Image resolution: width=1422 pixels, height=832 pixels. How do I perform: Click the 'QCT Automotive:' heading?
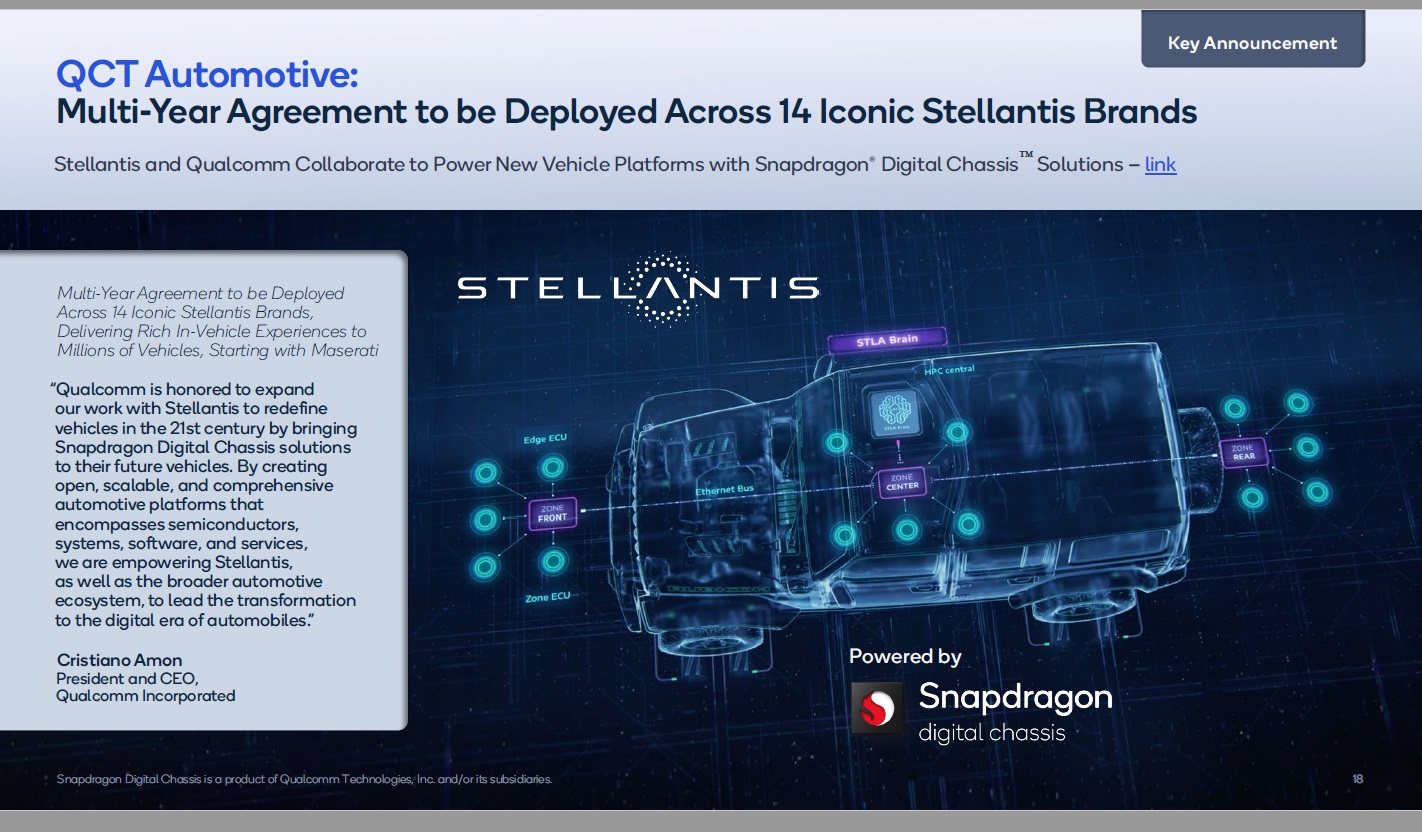207,74
